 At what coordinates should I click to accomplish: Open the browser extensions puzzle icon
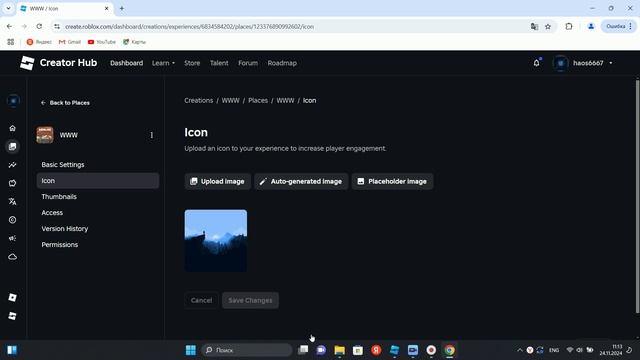569,27
